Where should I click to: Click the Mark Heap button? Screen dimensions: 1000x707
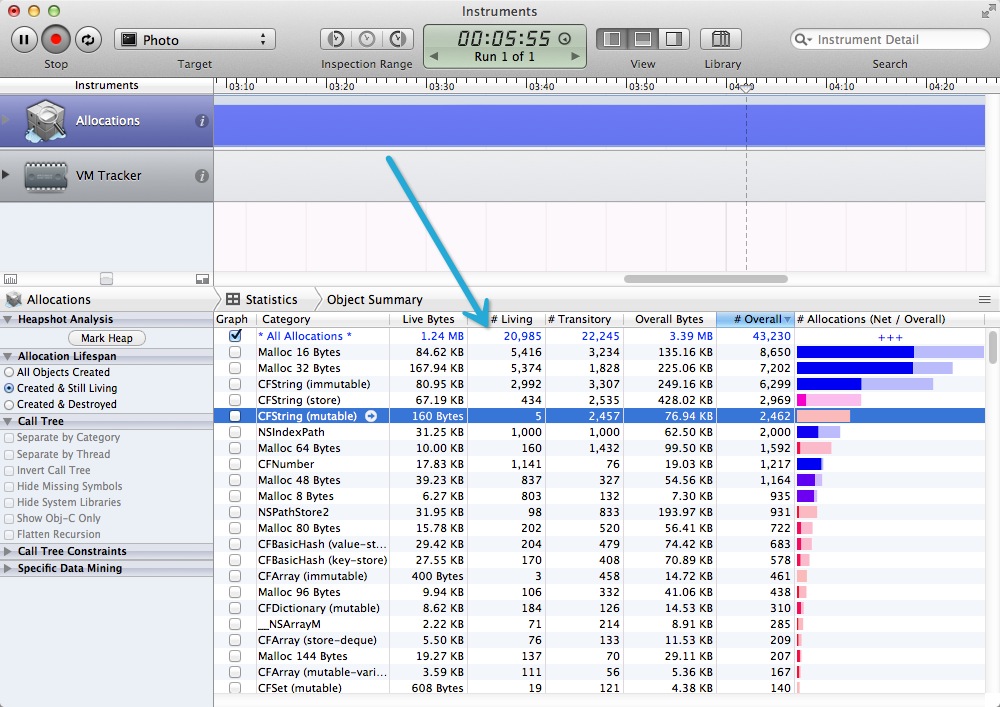pos(107,338)
